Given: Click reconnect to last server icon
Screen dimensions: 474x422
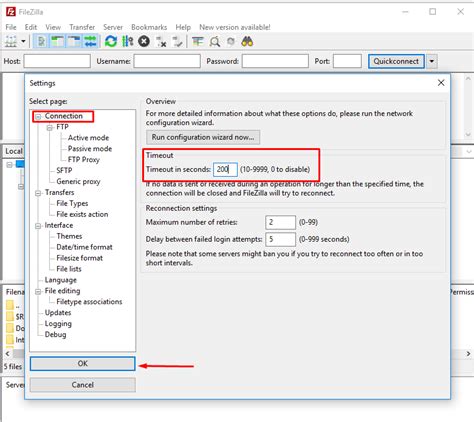Looking at the screenshot, I should coord(177,42).
